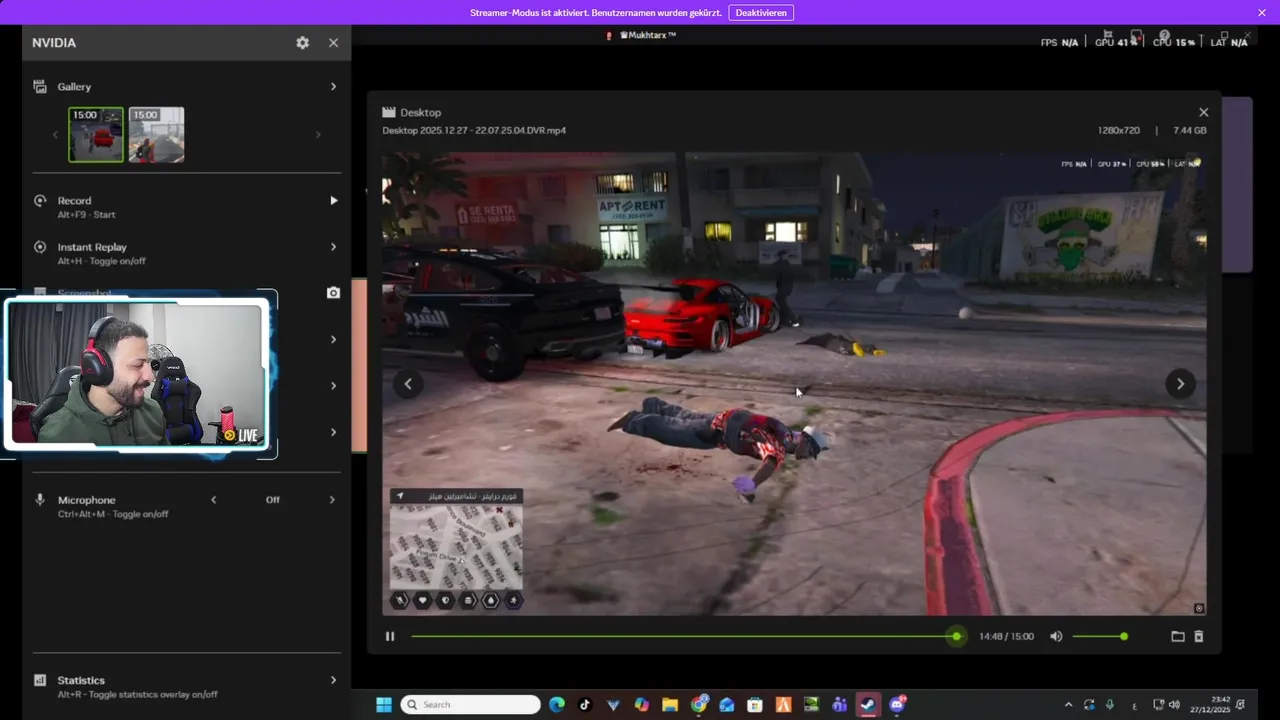Open Microsoft Edge from taskbar
The width and height of the screenshot is (1280, 720).
pyautogui.click(x=557, y=705)
